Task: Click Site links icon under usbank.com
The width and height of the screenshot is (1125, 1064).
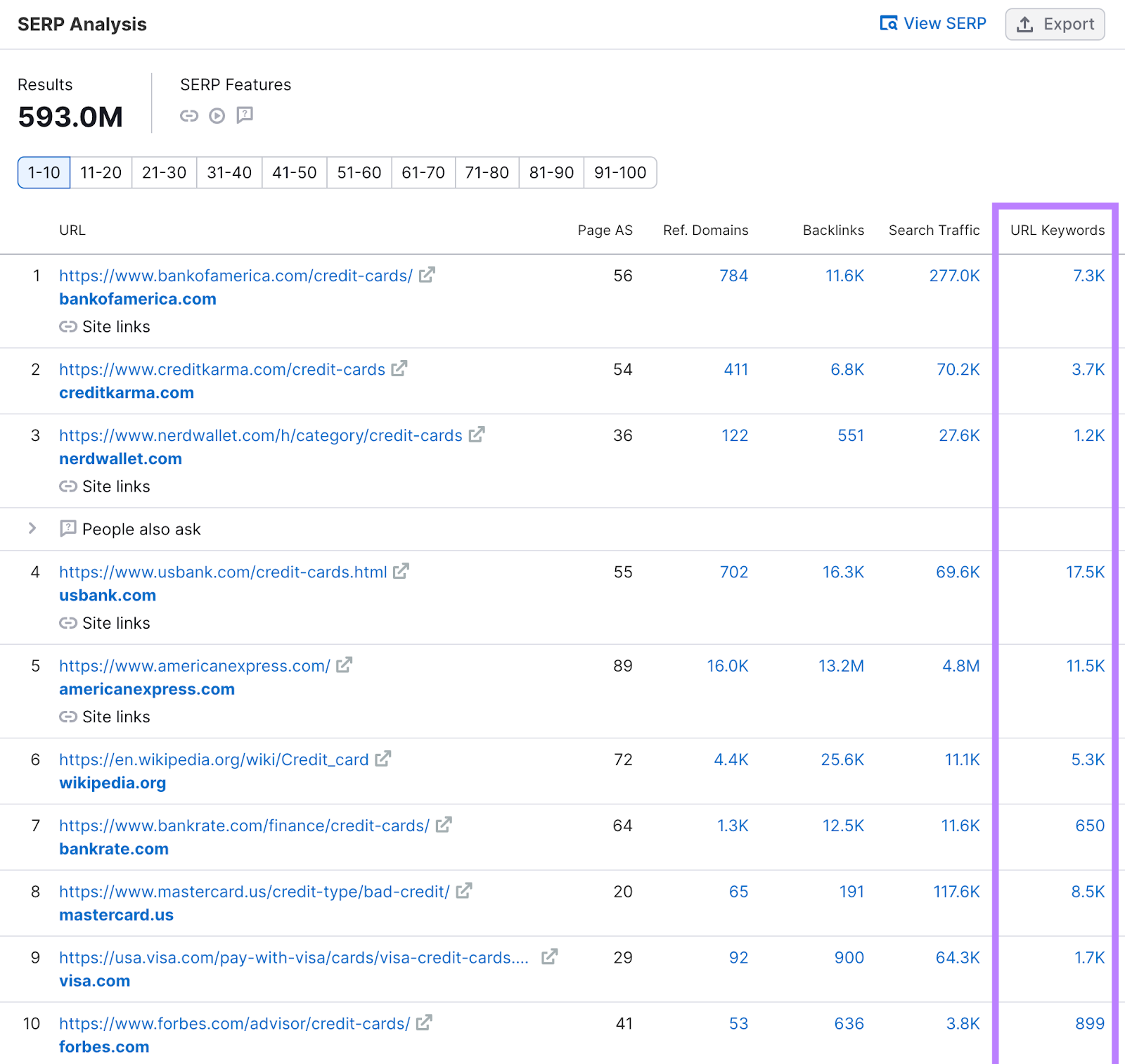Action: click(68, 622)
